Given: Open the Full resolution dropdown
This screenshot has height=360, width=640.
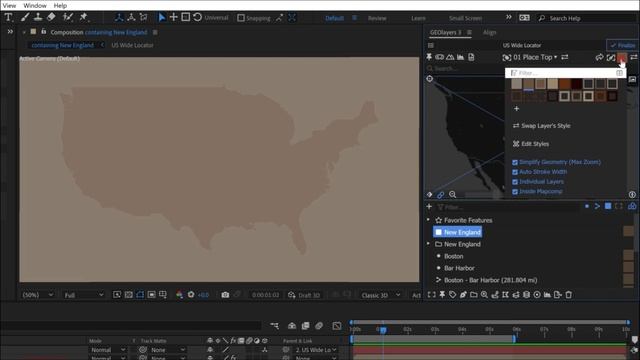Looking at the screenshot, I should (x=84, y=295).
